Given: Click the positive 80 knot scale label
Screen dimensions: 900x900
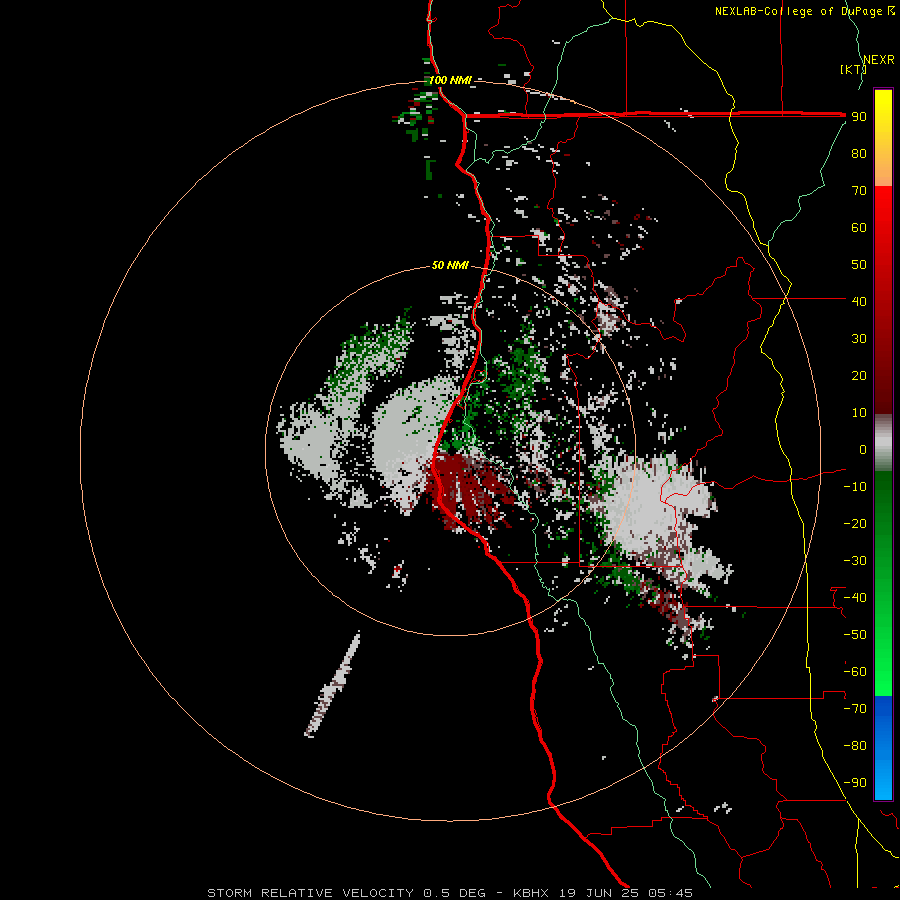Looking at the screenshot, I should 859,154.
